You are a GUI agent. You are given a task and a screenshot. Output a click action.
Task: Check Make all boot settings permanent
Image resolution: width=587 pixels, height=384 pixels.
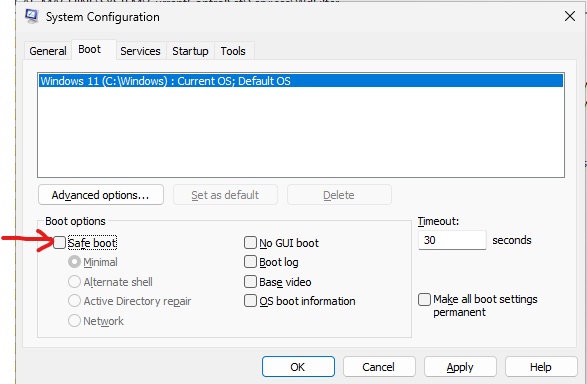tap(424, 299)
